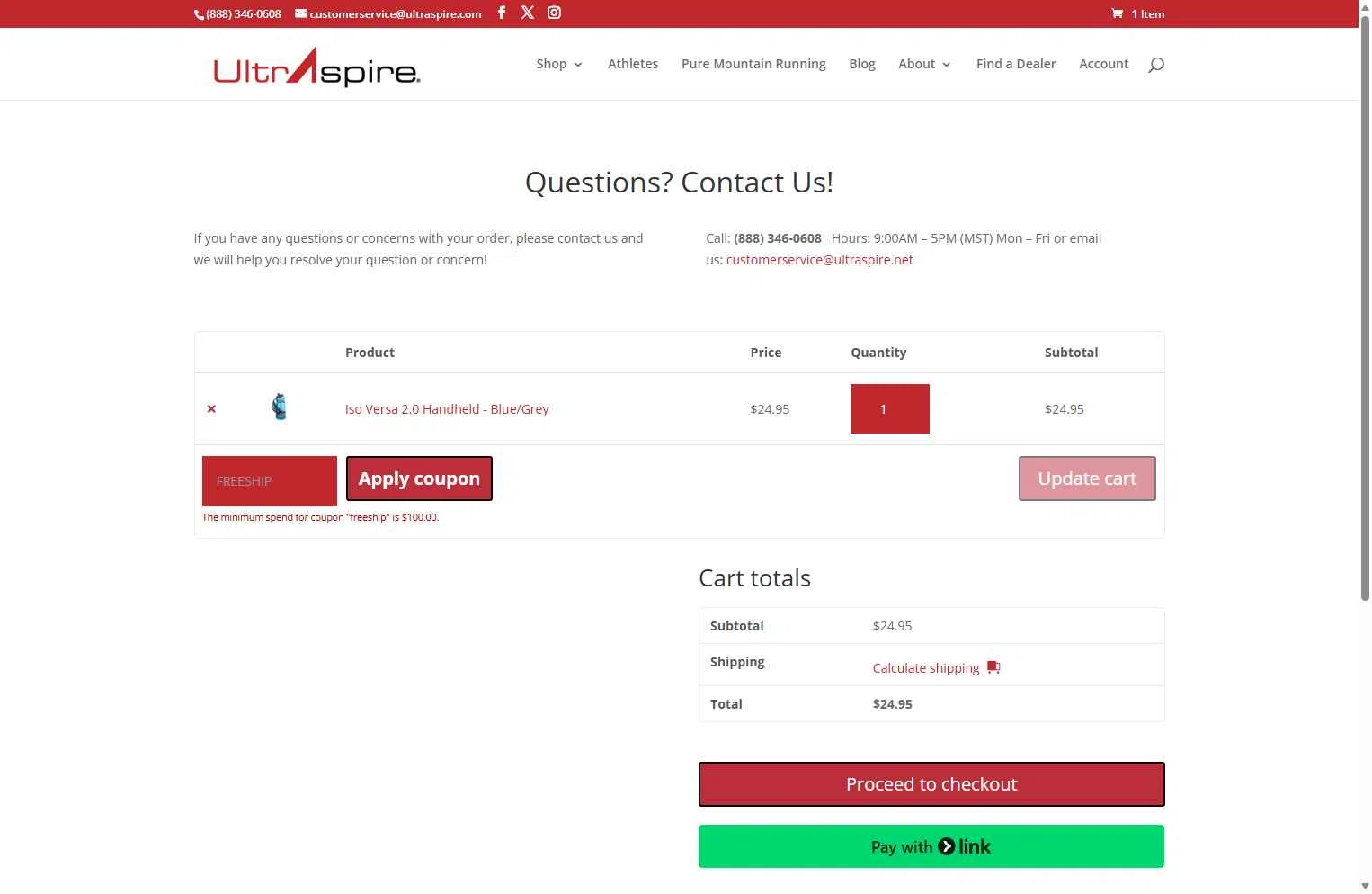Screen dimensions: 1372x894
Task: Click the Total amount $24.95
Action: click(893, 704)
